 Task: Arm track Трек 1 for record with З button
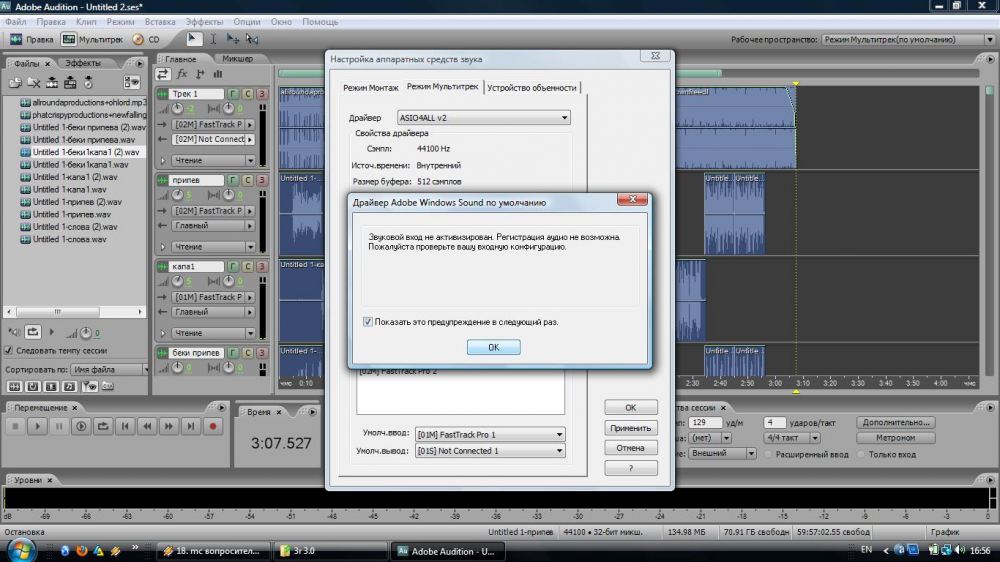click(261, 94)
